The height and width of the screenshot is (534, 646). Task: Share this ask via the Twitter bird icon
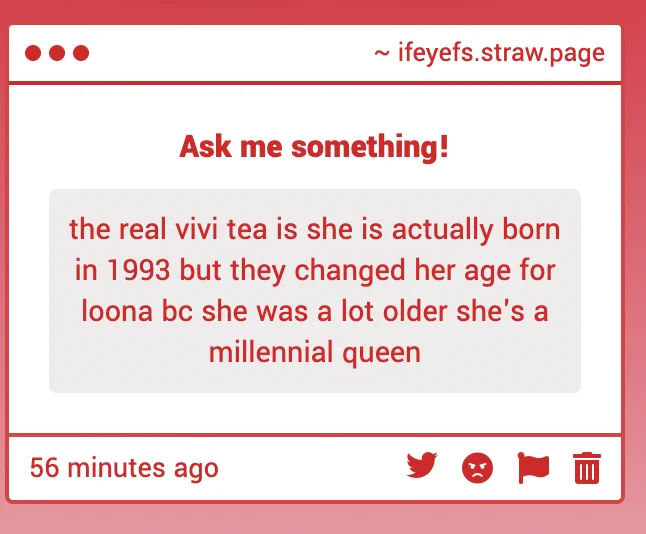[x=421, y=466]
